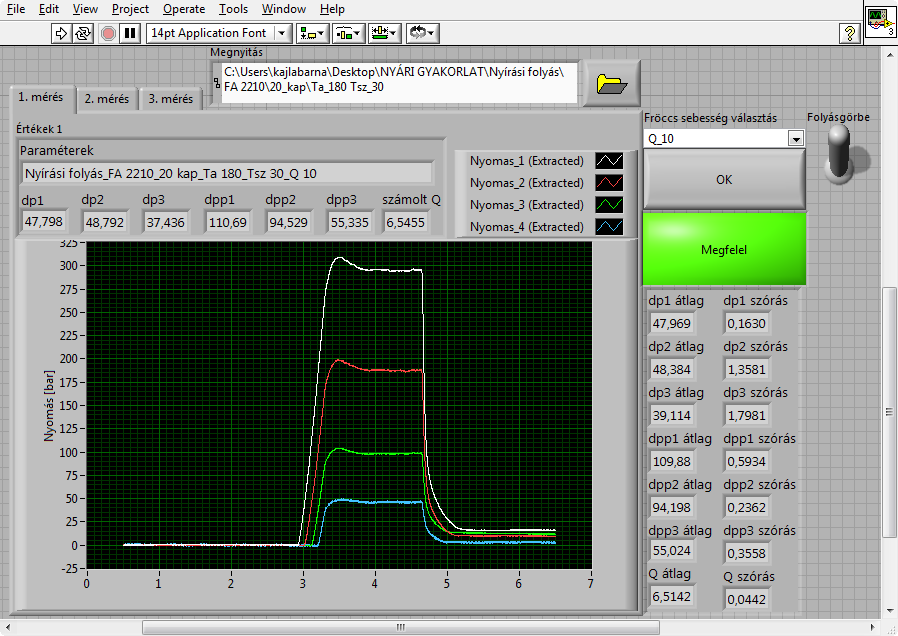Click the dp1 szórás value 0,1630

(x=746, y=323)
